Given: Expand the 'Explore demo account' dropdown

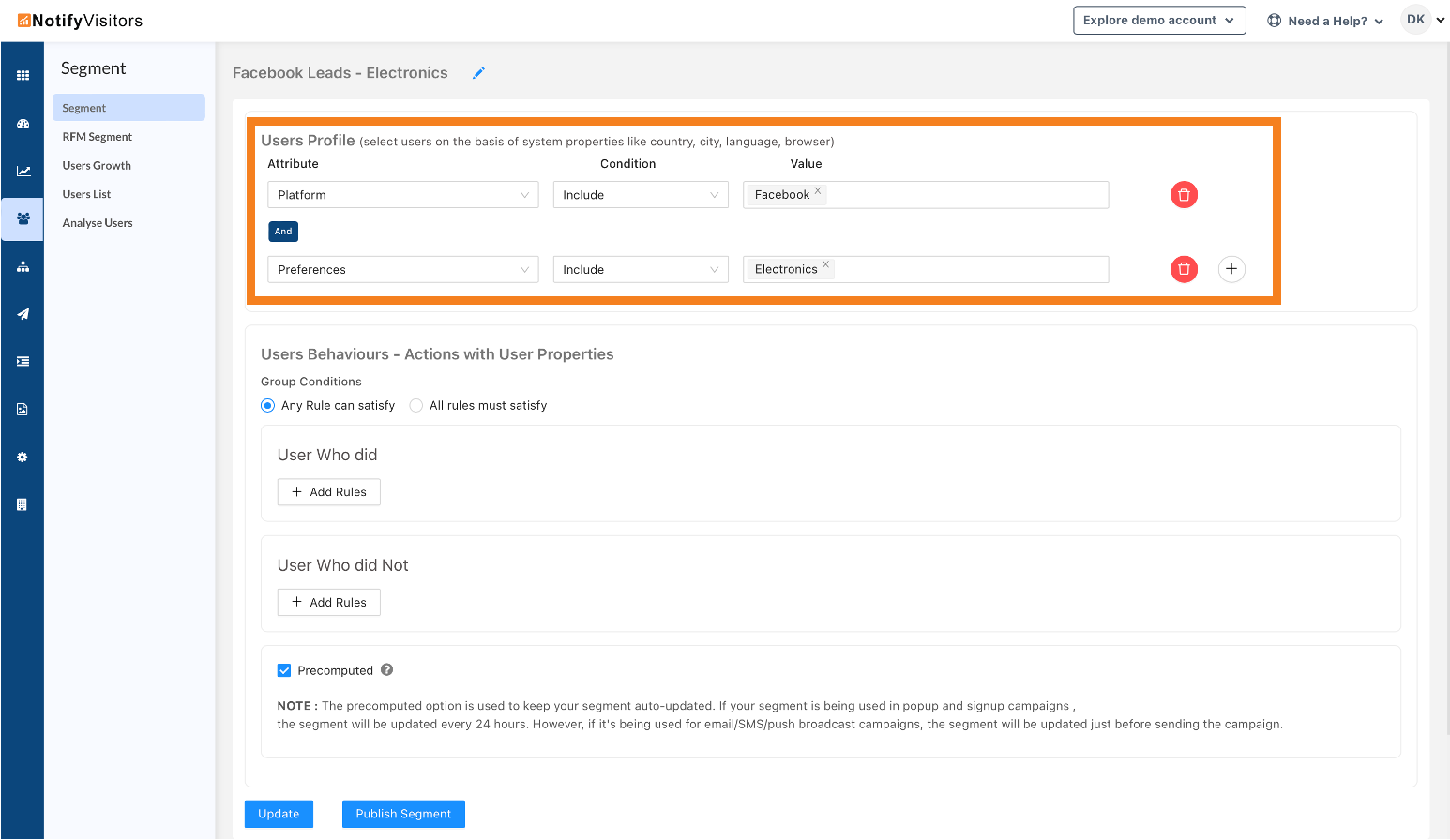Looking at the screenshot, I should tap(1158, 21).
